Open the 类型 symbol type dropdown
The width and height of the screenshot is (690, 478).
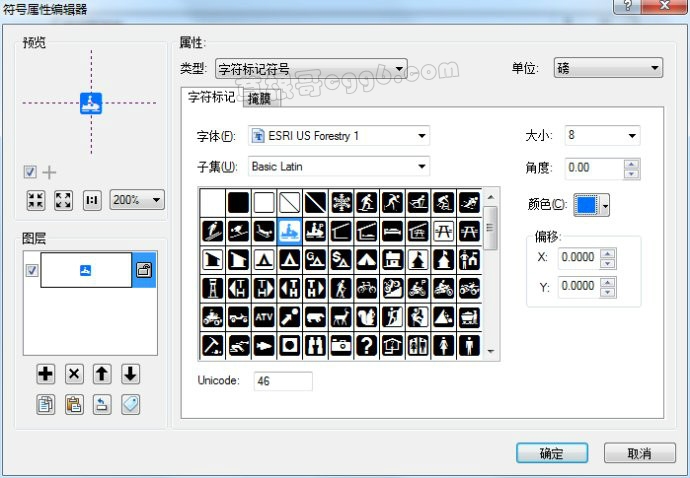click(x=311, y=69)
